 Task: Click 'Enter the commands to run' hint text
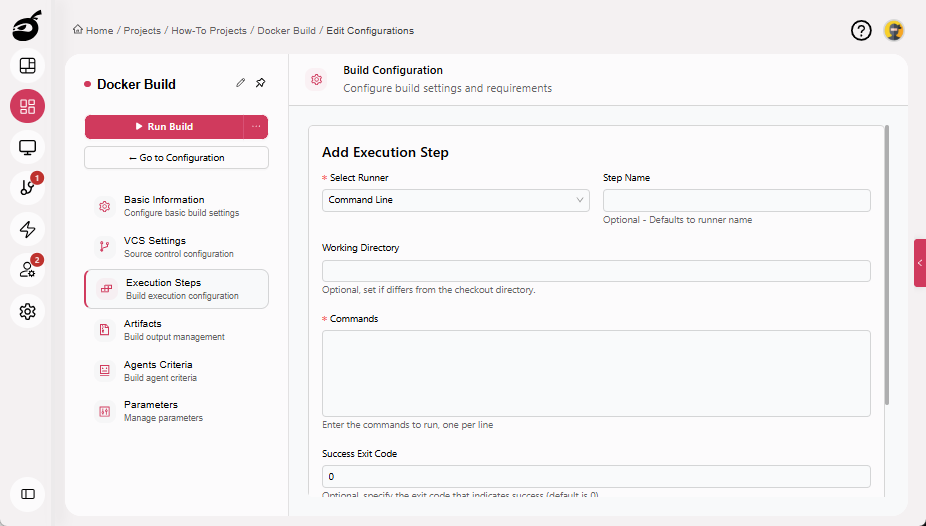[x=407, y=424]
